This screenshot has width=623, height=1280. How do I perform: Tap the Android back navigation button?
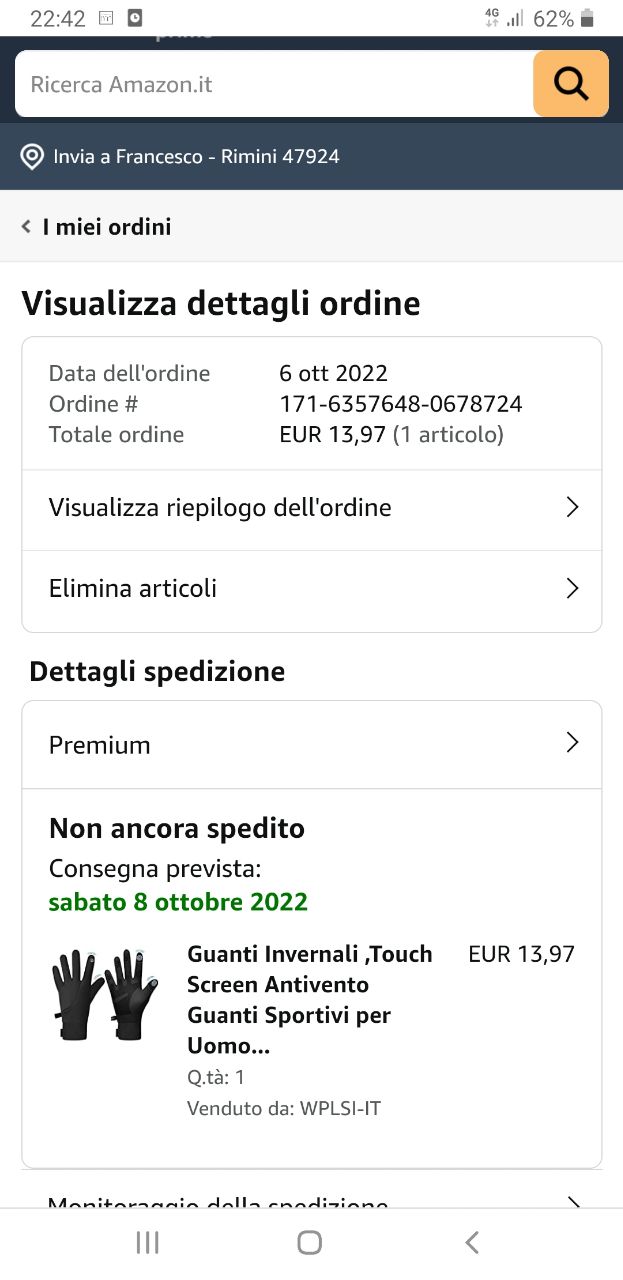tap(472, 1242)
